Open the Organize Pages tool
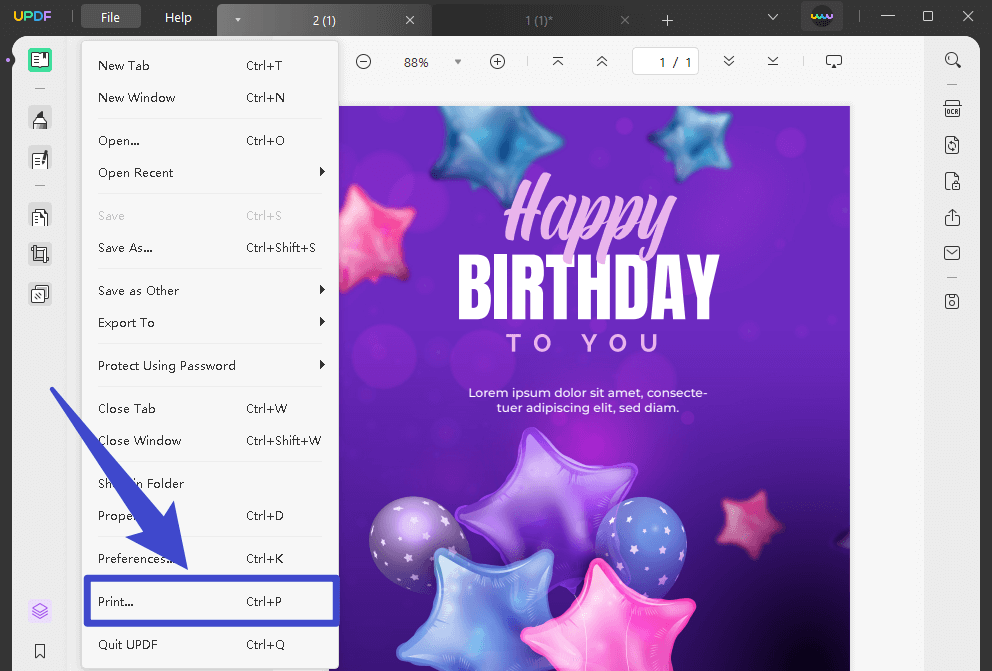 tap(40, 218)
